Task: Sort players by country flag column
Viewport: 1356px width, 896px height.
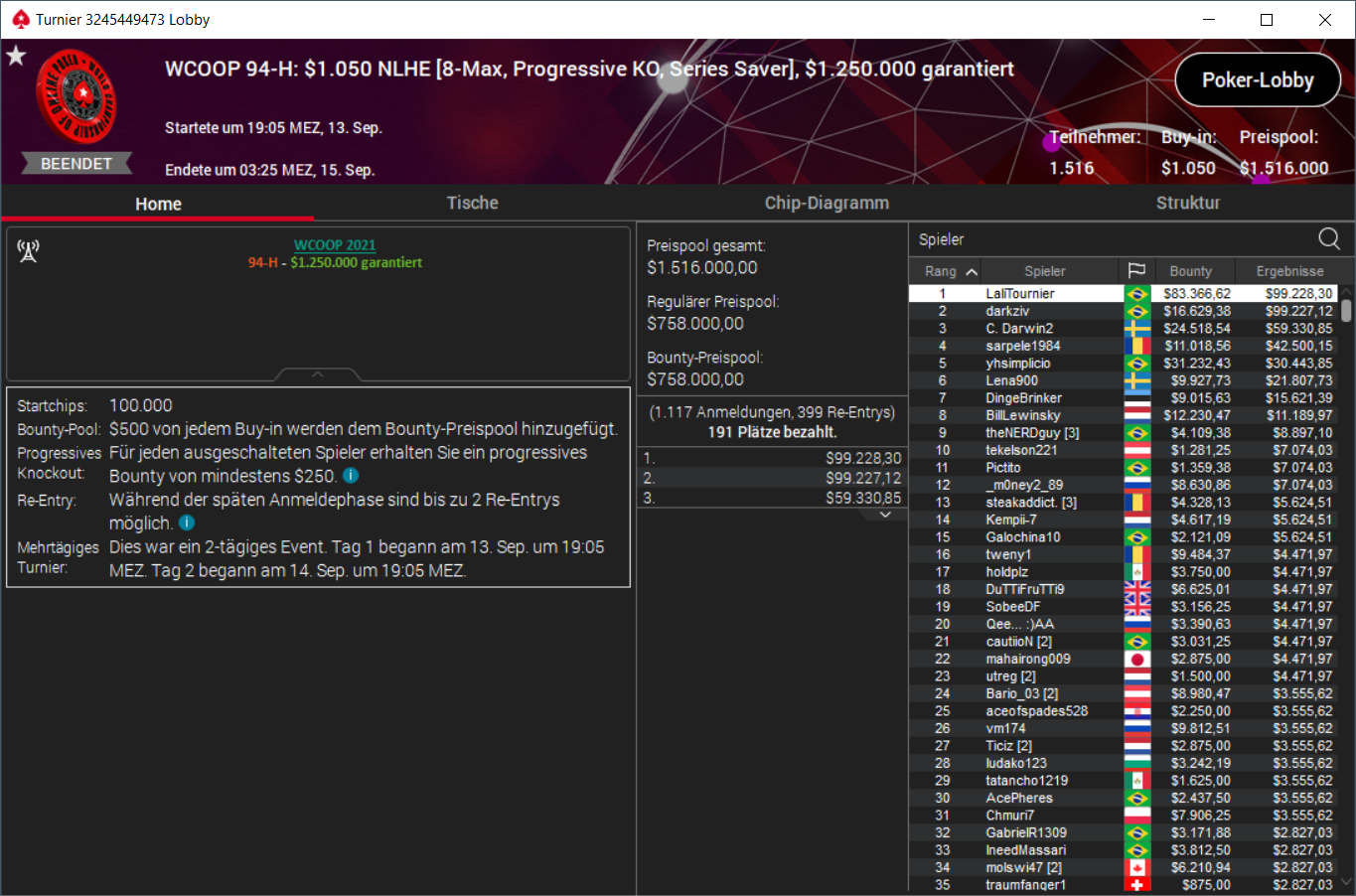Action: click(x=1136, y=270)
